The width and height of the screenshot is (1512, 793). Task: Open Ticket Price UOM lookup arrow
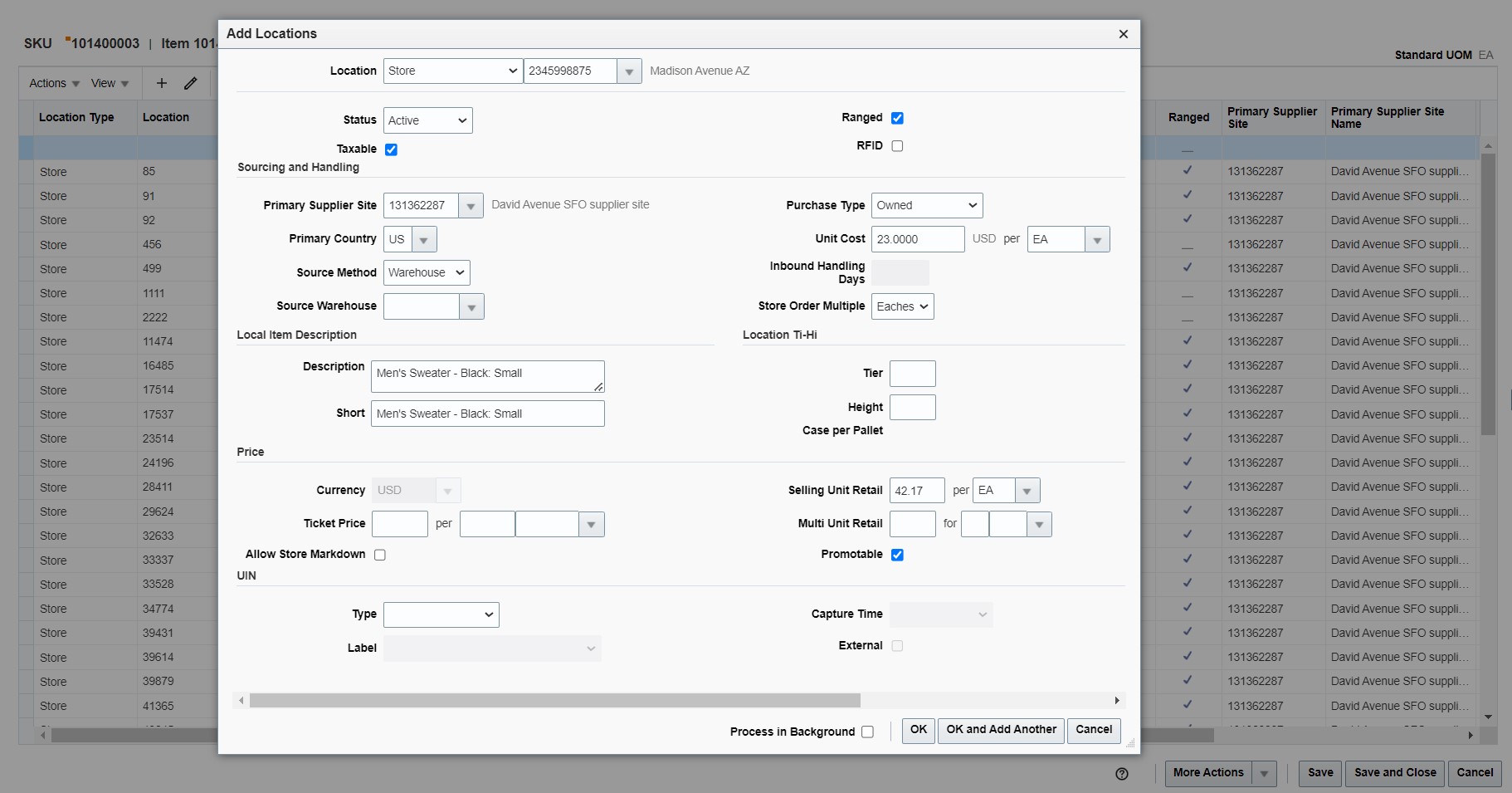tap(592, 525)
